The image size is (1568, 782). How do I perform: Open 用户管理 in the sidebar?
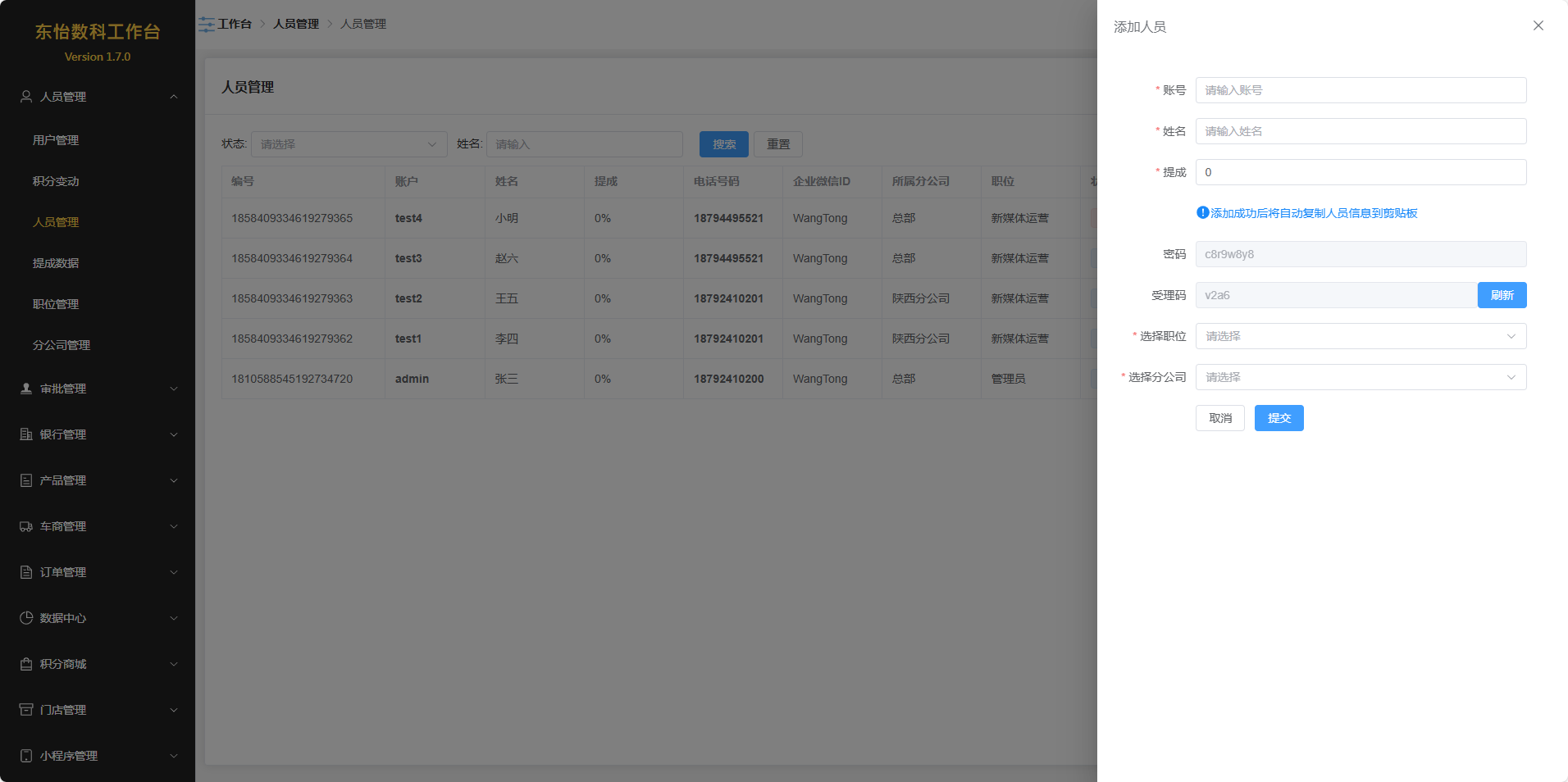[x=56, y=140]
